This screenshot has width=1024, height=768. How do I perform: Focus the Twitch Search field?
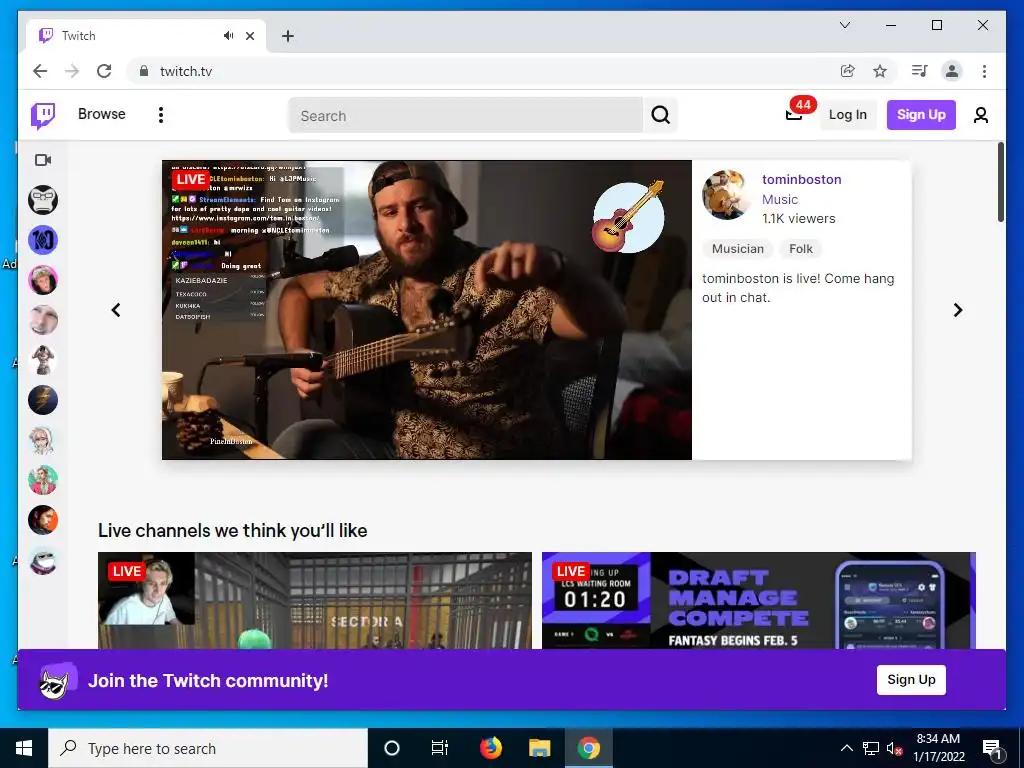466,116
